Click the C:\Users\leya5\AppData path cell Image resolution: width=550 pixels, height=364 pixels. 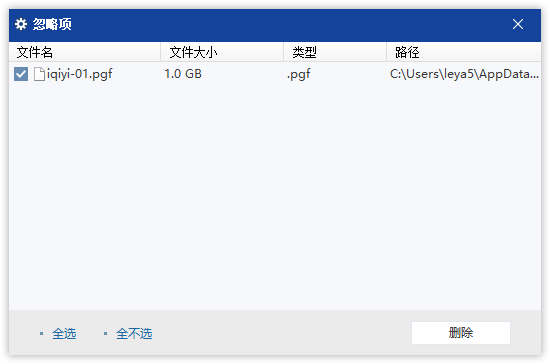[x=464, y=74]
